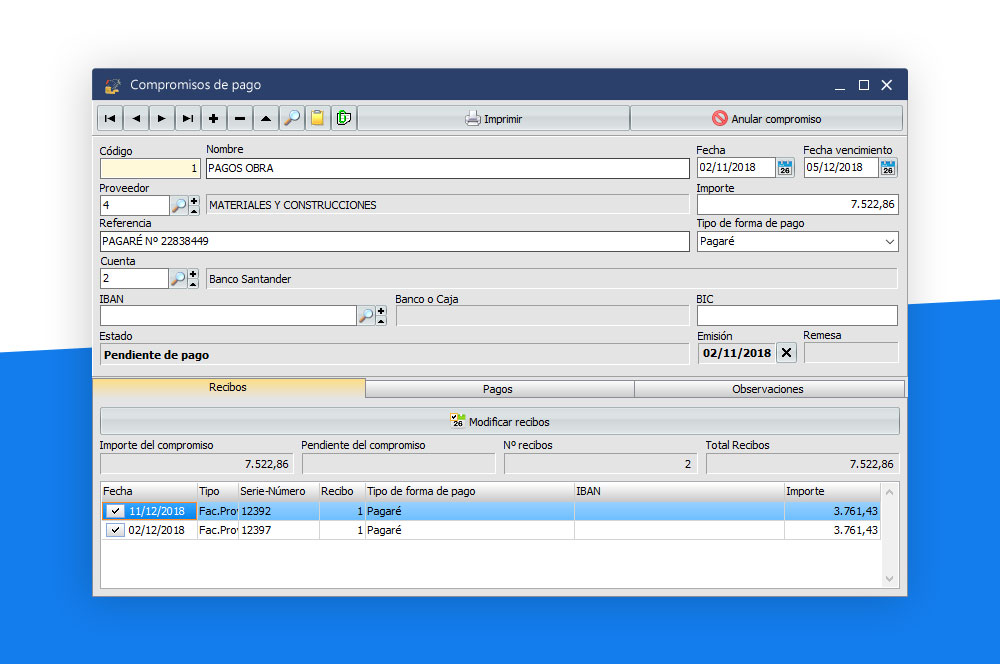Delete record using the minus toolbar icon
This screenshot has width=1000, height=664.
pos(239,119)
